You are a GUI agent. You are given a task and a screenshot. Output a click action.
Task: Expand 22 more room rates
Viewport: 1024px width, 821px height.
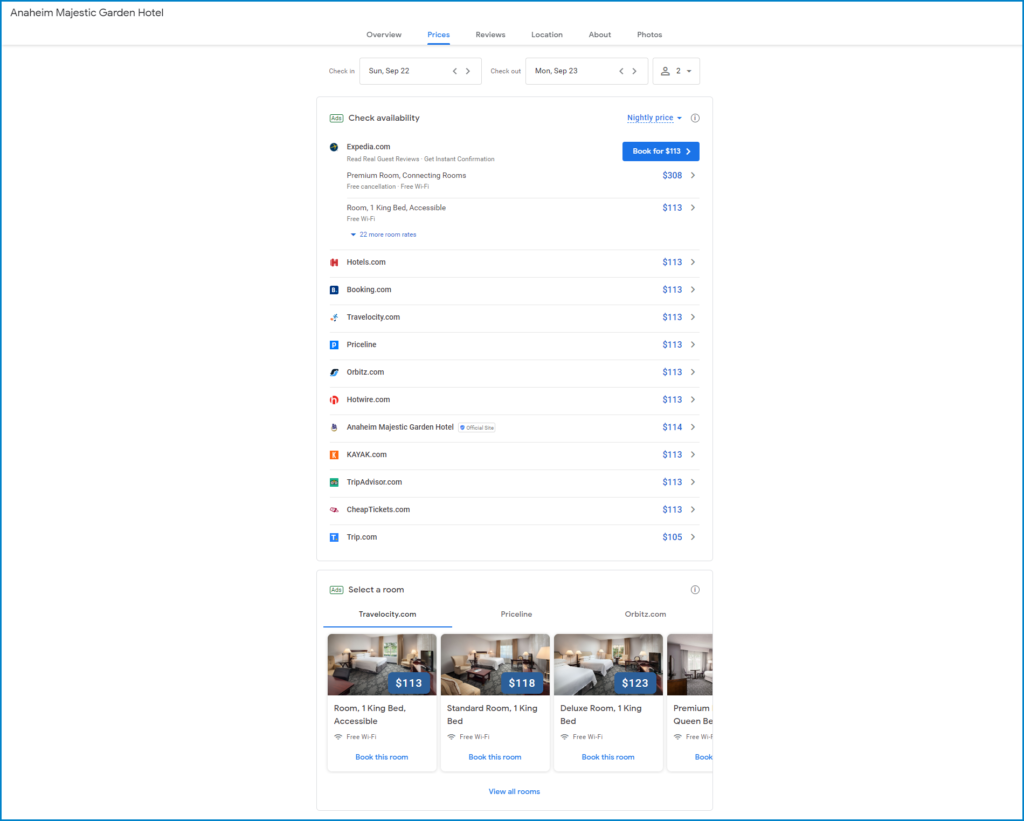coord(383,234)
